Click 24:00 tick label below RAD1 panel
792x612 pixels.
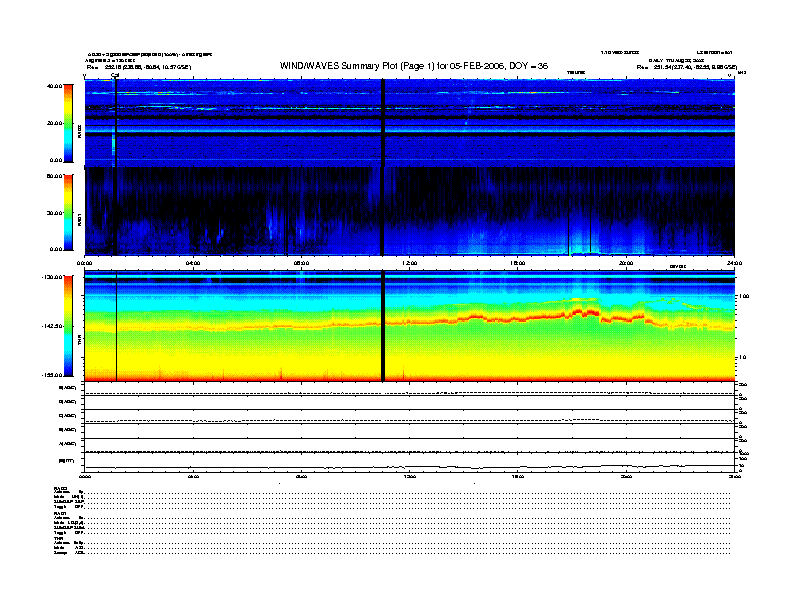(x=734, y=263)
